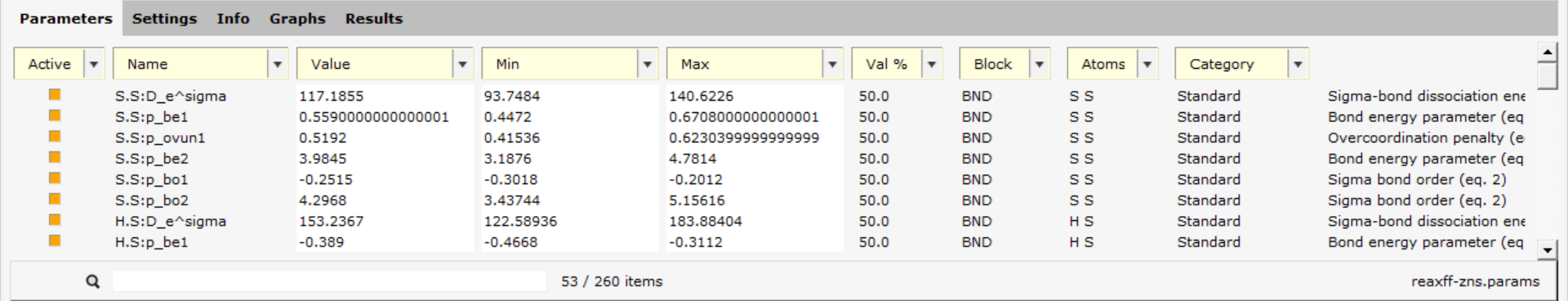
Task: Select the H.S:D_e^sigma parameter name
Action: pyautogui.click(x=171, y=221)
